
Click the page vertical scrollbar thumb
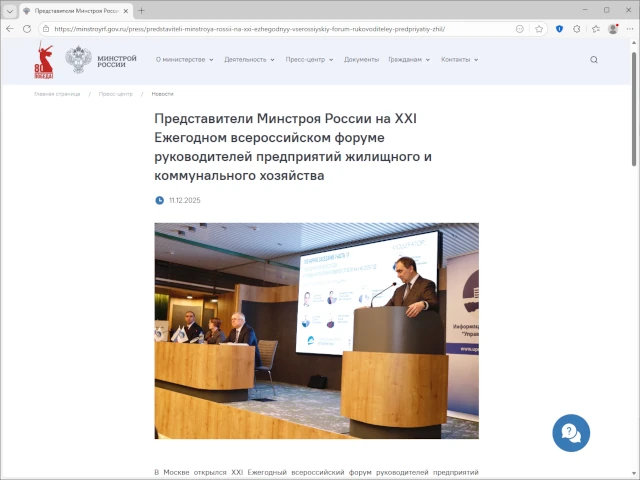(x=634, y=108)
